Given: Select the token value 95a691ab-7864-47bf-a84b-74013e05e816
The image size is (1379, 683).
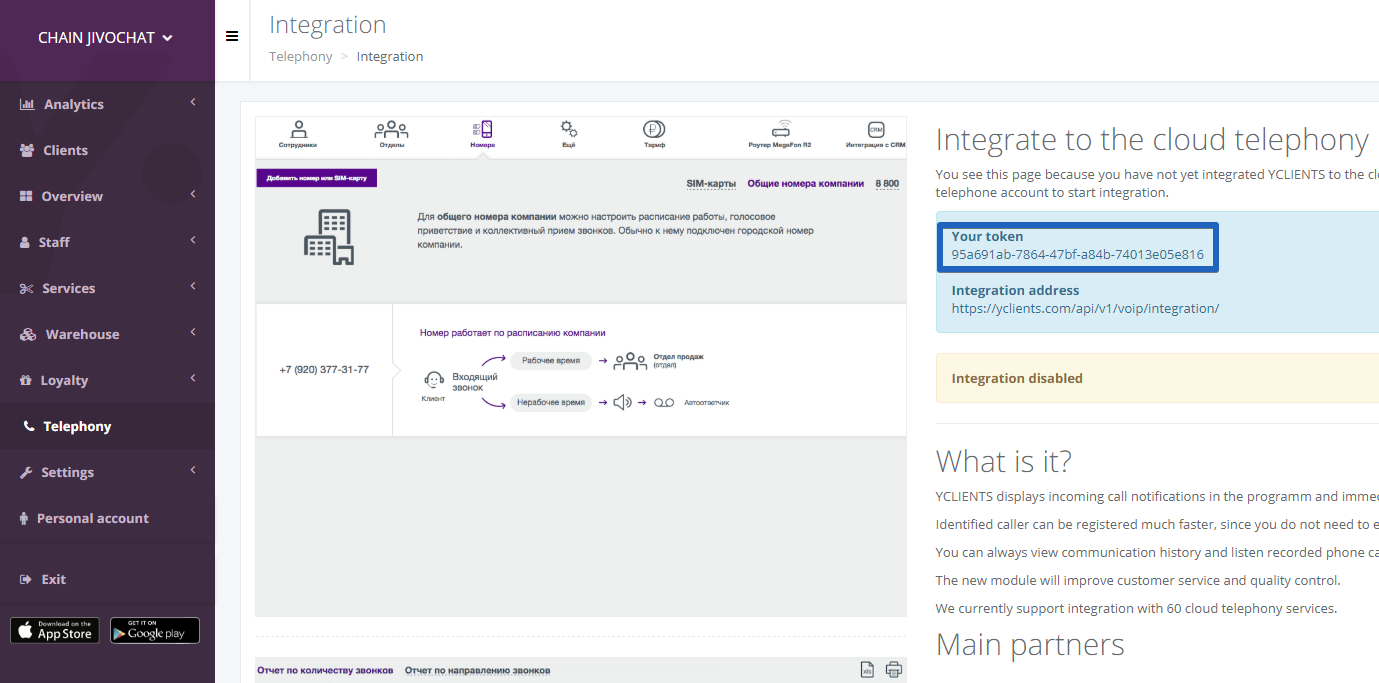Looking at the screenshot, I should tap(1077, 254).
